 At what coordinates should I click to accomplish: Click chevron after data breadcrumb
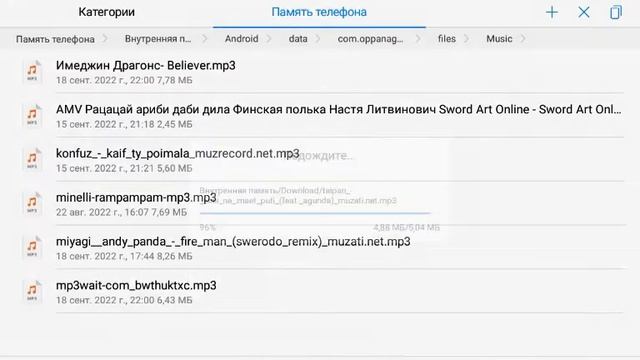[318, 39]
